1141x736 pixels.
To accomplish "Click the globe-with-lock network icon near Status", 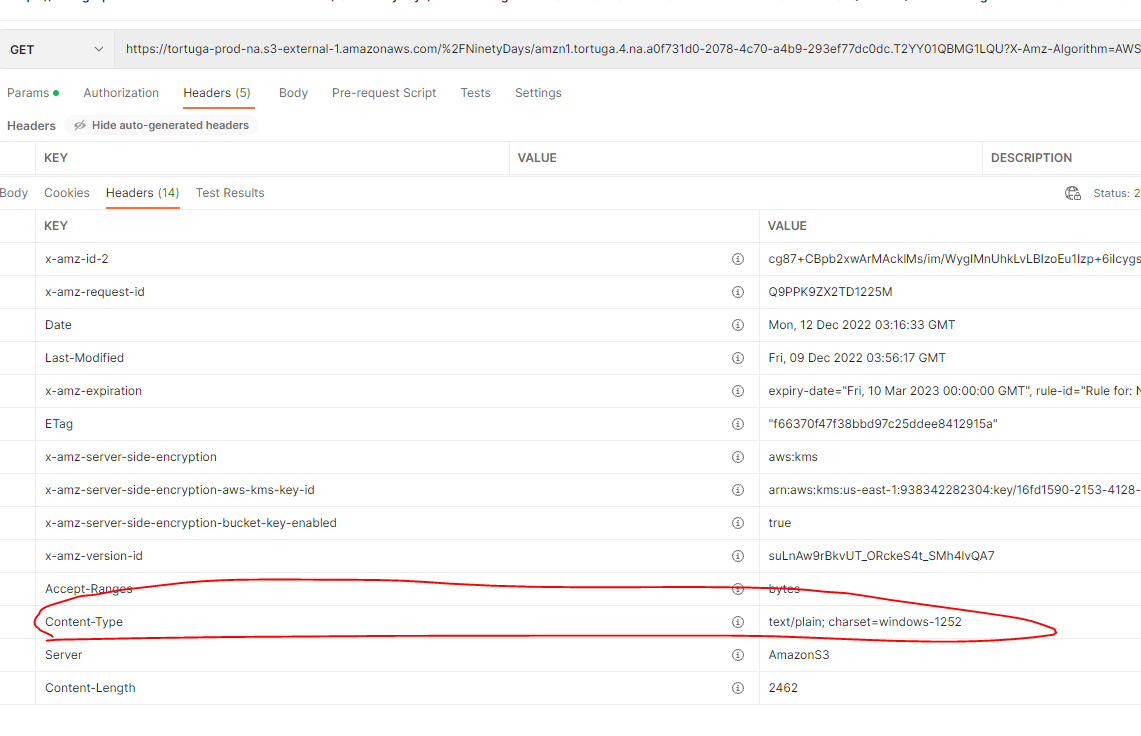I will pos(1073,192).
